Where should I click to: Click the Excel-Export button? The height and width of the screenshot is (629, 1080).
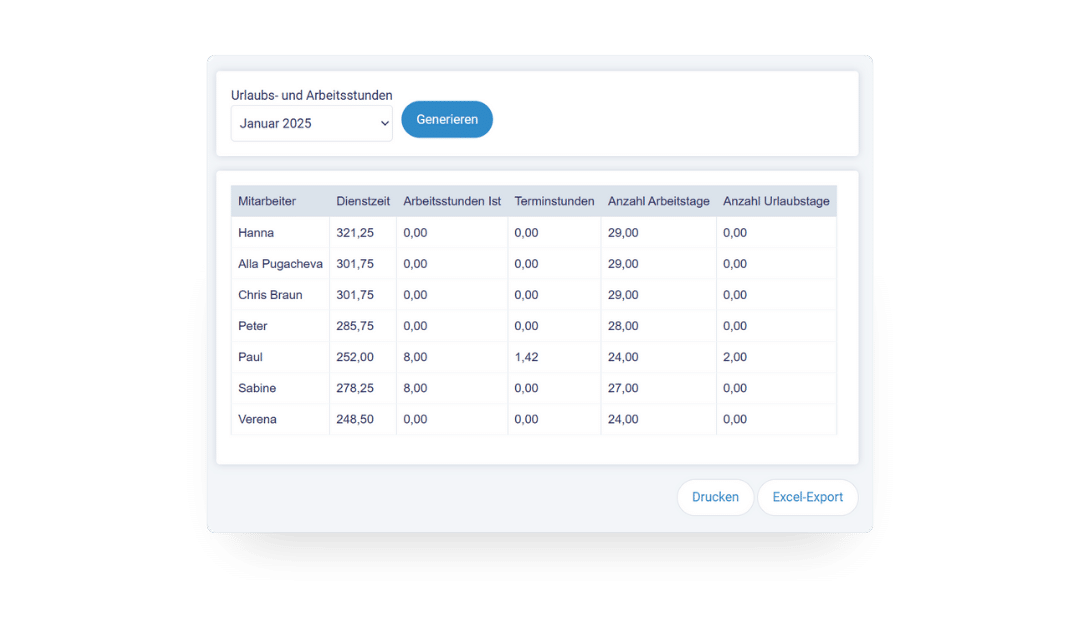point(807,497)
